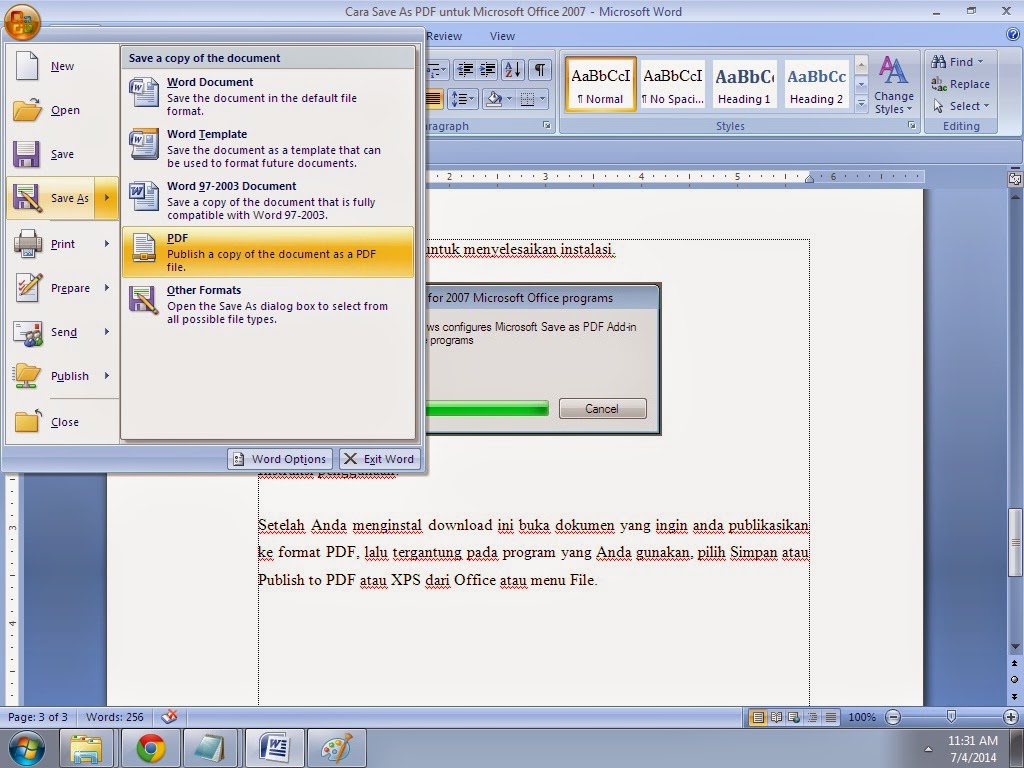This screenshot has width=1024, height=768.
Task: Click the Increase Indent icon
Action: (x=487, y=69)
